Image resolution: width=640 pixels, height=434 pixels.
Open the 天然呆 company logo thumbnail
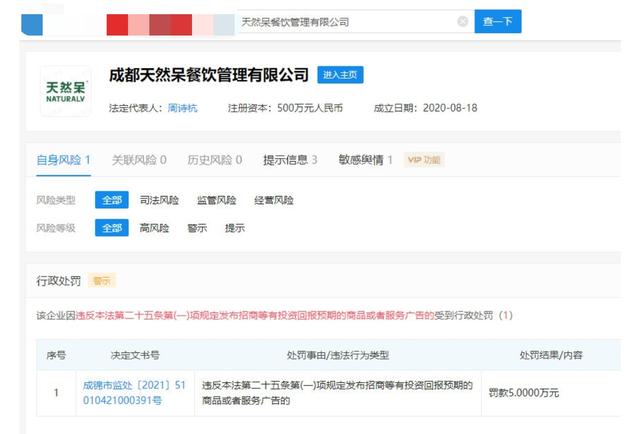point(66,91)
